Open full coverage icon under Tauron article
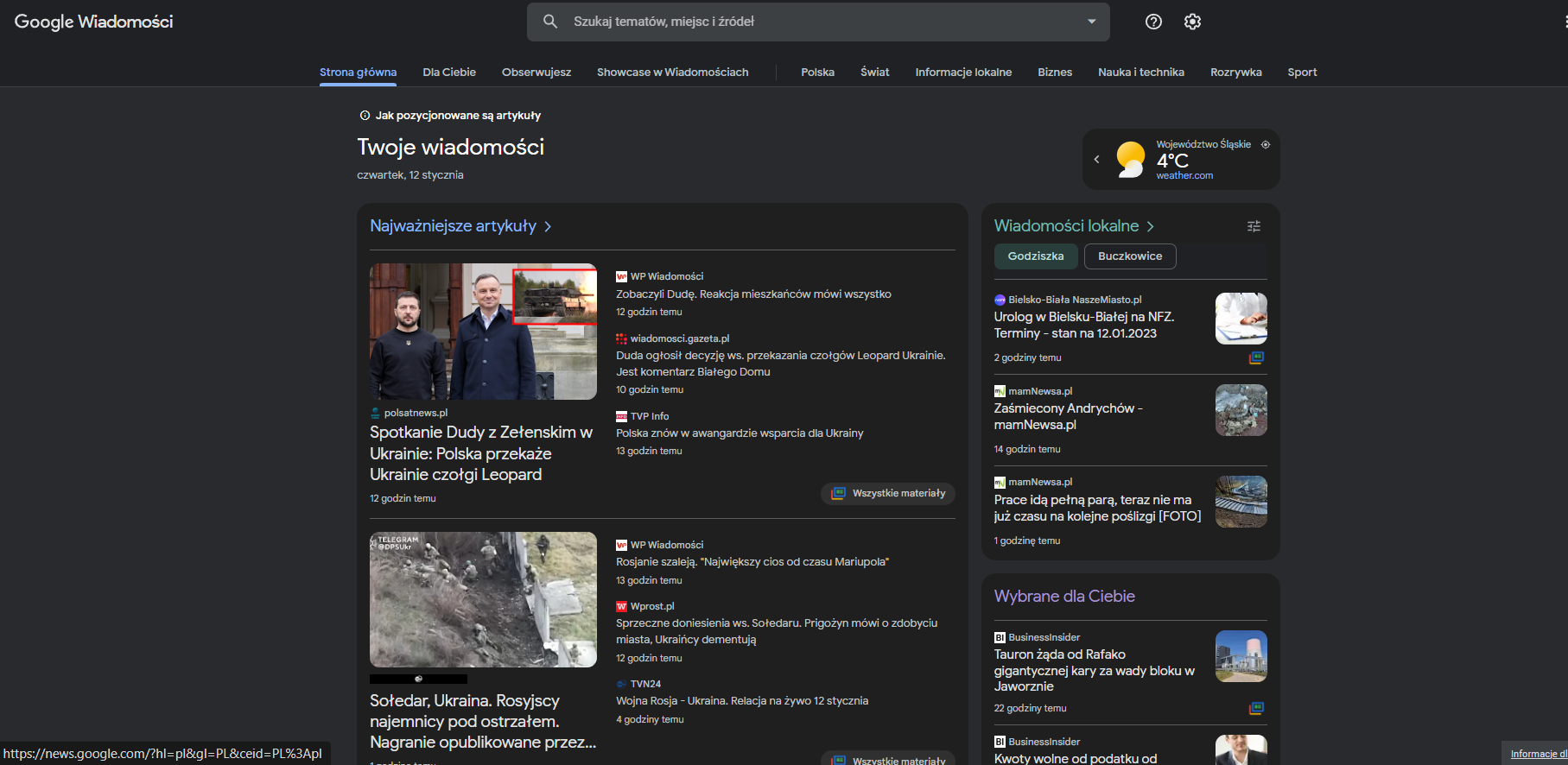This screenshot has height=765, width=1568. coord(1256,708)
